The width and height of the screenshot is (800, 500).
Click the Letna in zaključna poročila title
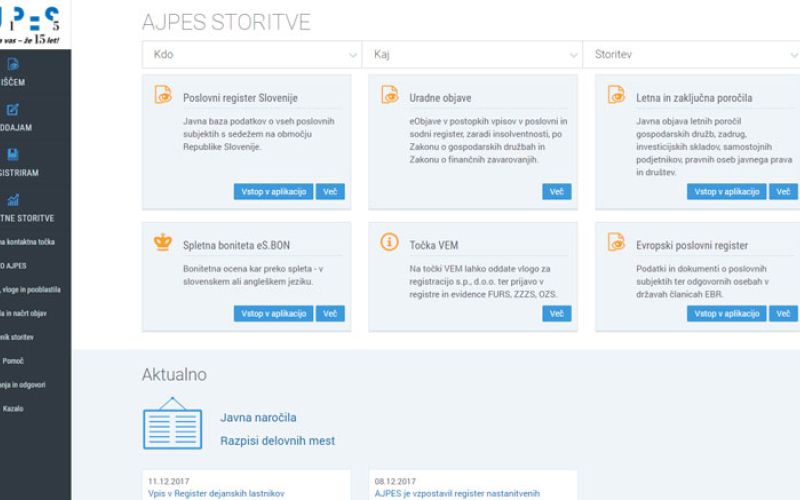(694, 98)
